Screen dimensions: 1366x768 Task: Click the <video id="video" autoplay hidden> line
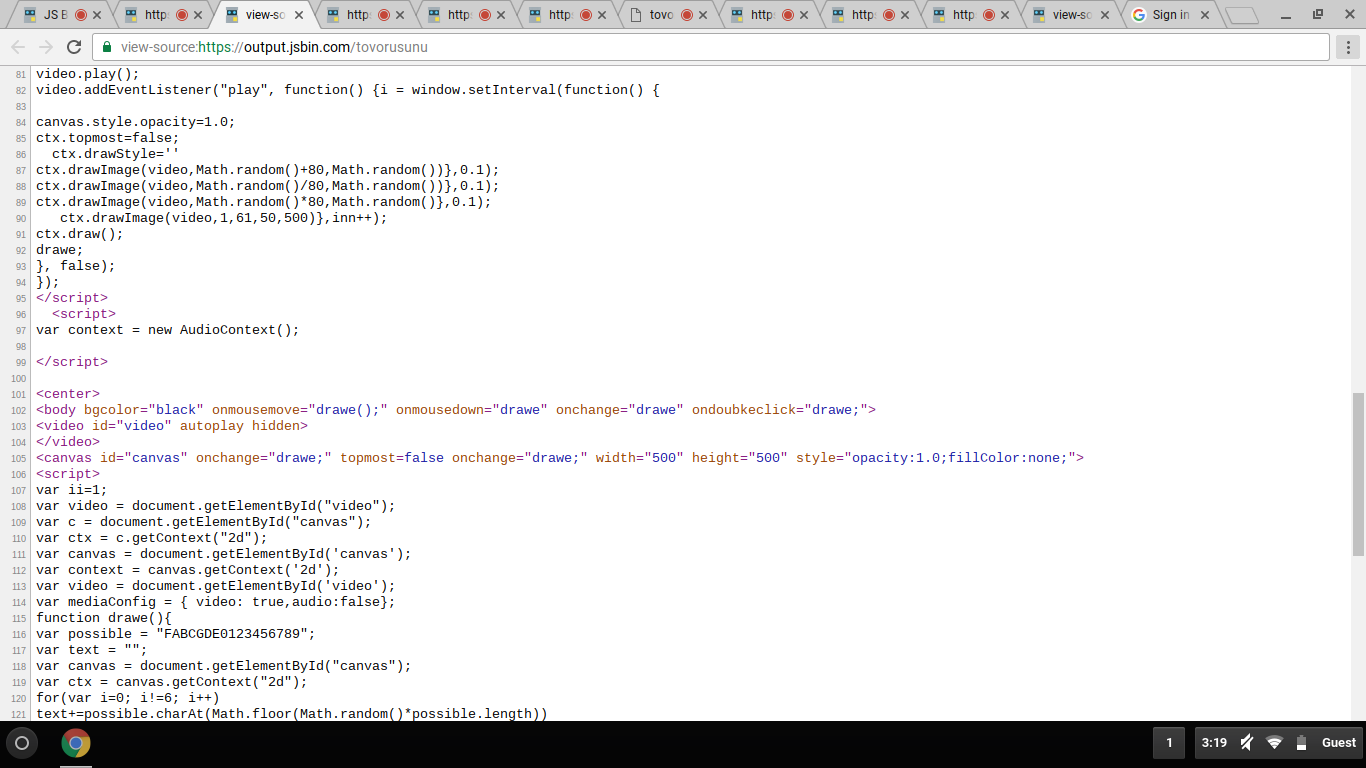coord(172,426)
